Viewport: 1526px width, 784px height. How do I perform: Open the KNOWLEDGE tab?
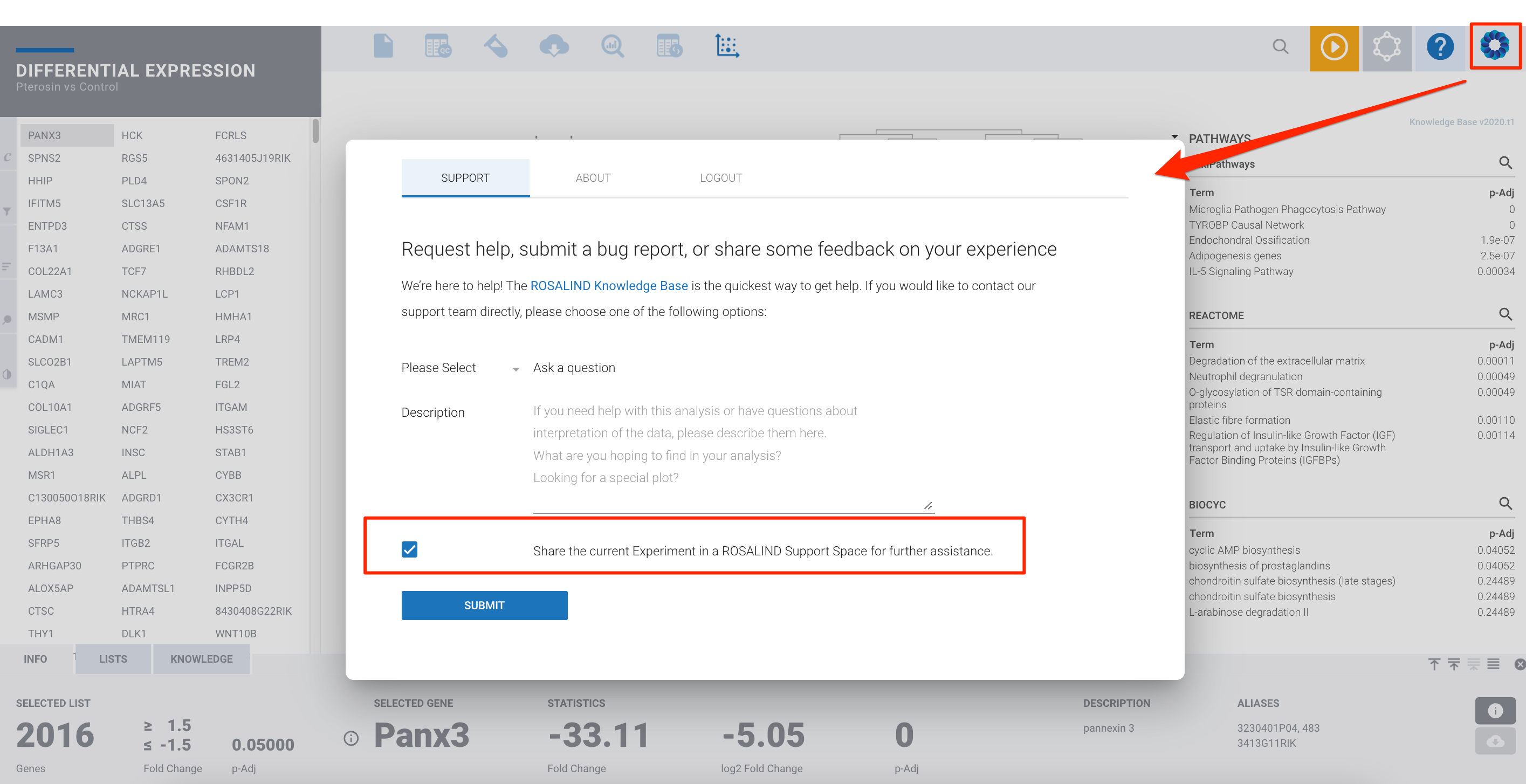pyautogui.click(x=202, y=659)
